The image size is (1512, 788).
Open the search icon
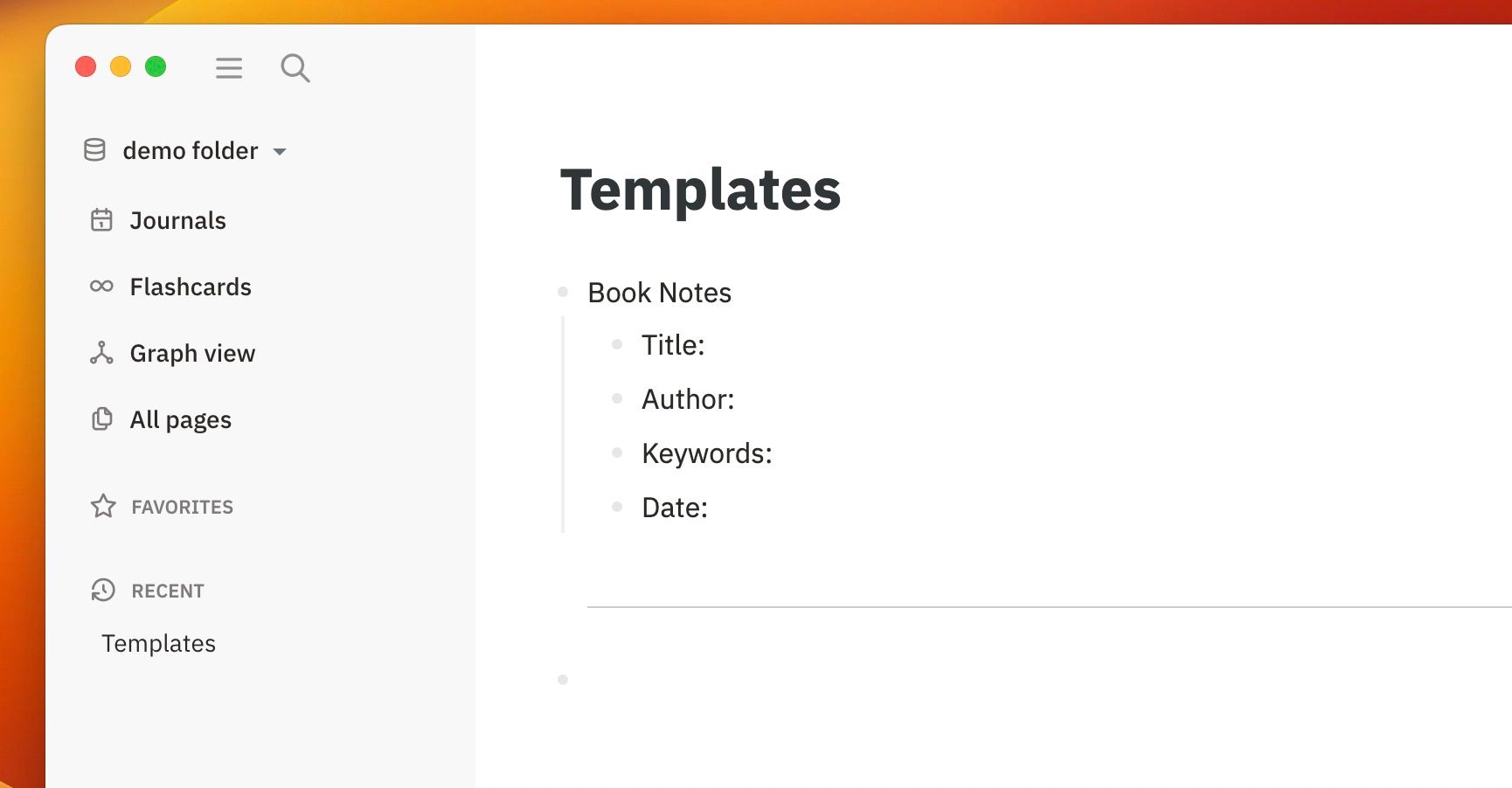pos(295,68)
